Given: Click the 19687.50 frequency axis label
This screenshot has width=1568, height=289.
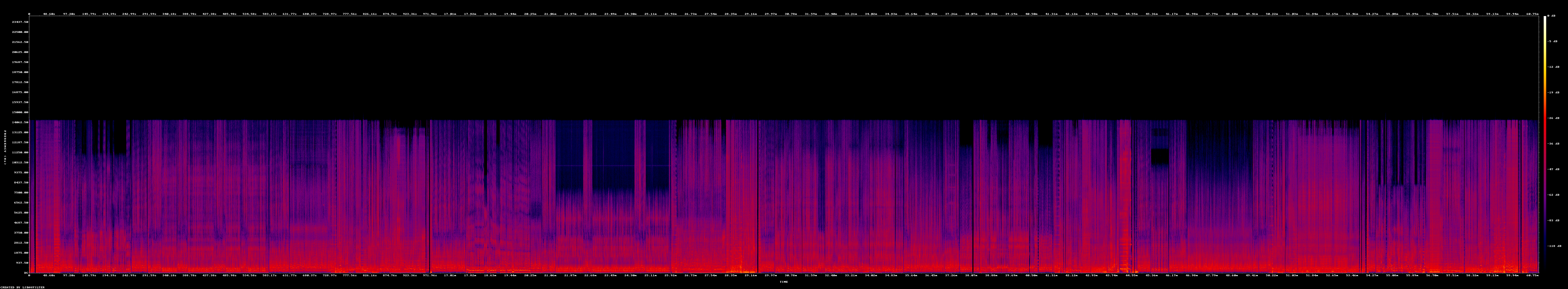Looking at the screenshot, I should [x=20, y=62].
